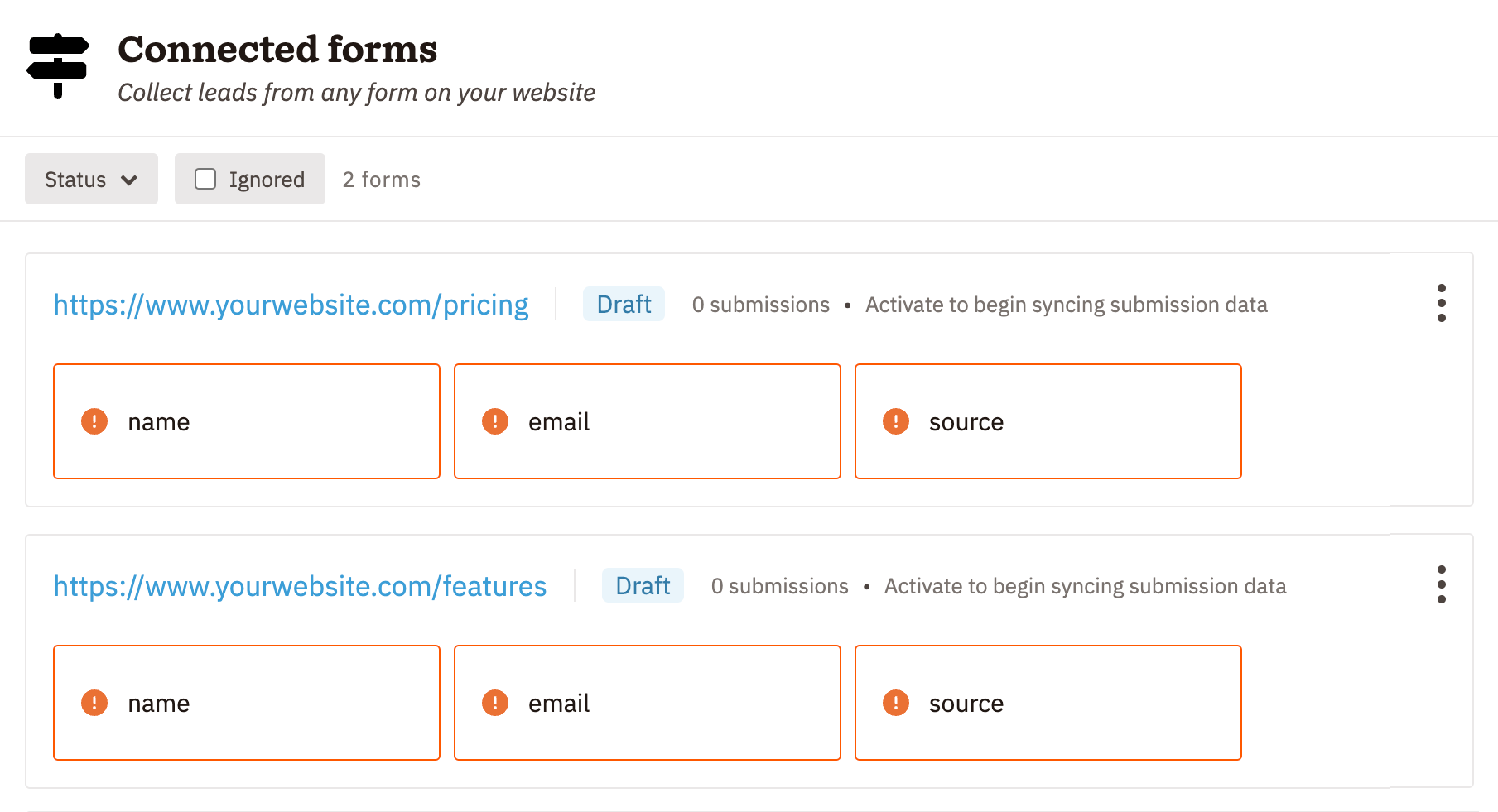Select the email field card in the pricing form
The height and width of the screenshot is (812, 1498).
[648, 421]
